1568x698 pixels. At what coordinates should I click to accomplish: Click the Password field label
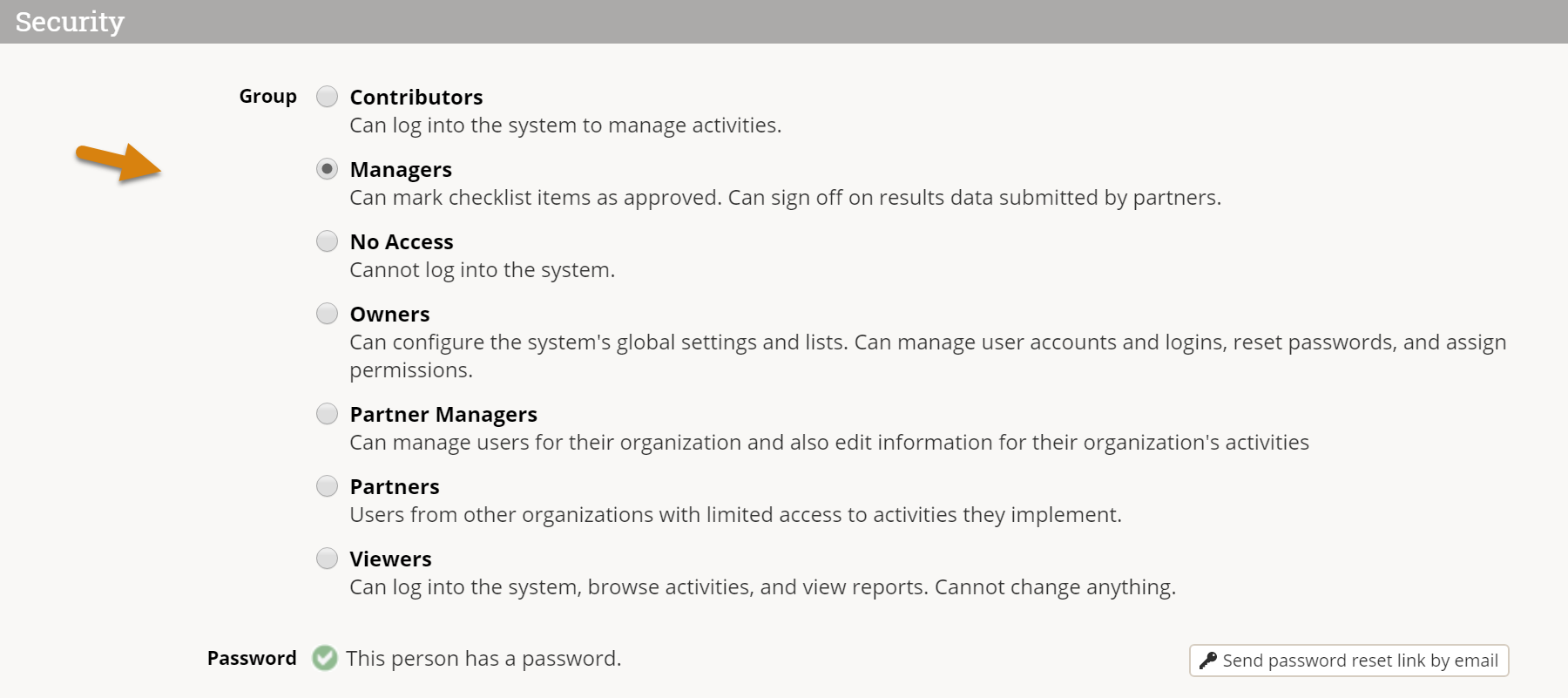tap(252, 658)
